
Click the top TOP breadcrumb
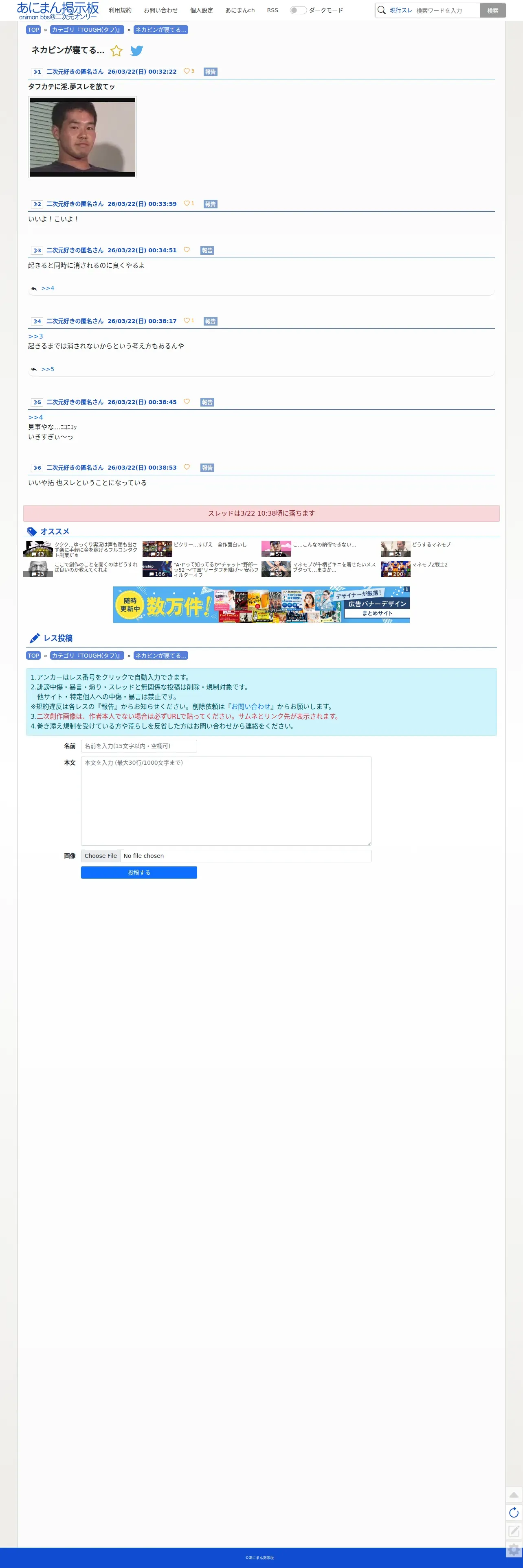click(33, 30)
